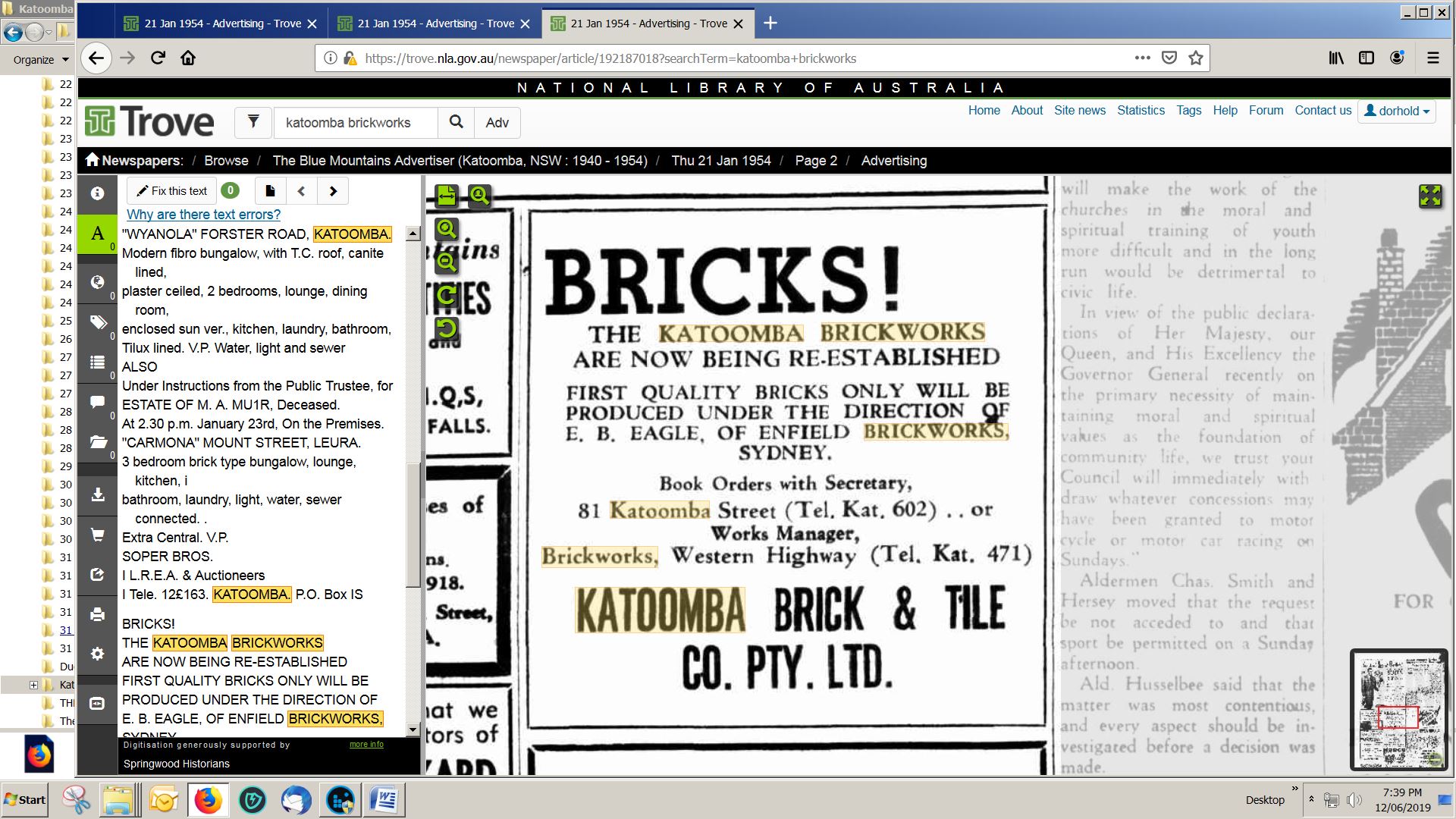Zoom in on the newspaper image

447,229
